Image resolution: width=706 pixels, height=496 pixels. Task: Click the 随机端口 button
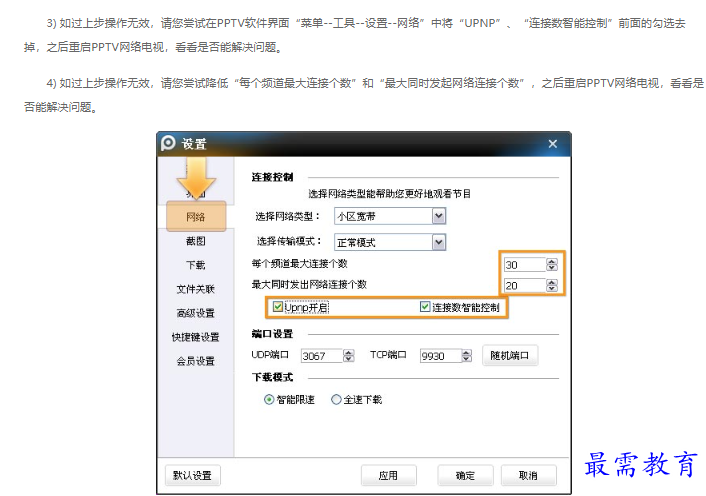pyautogui.click(x=510, y=356)
